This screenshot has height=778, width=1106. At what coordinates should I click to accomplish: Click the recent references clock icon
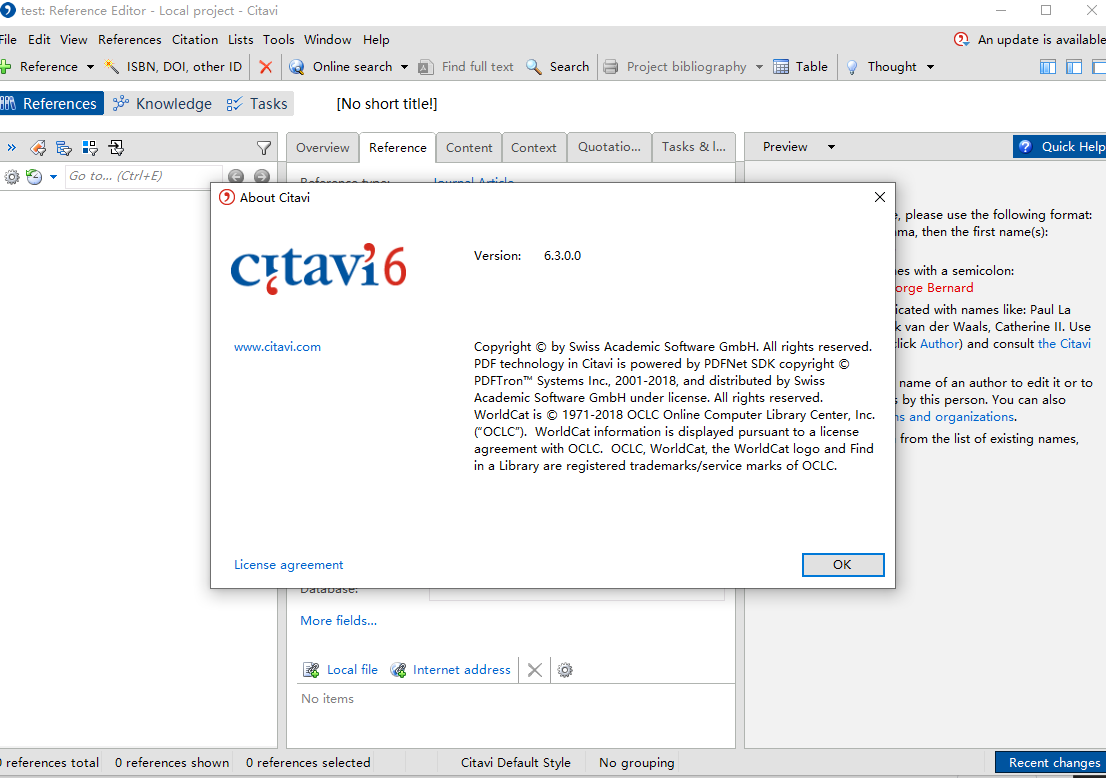point(34,176)
